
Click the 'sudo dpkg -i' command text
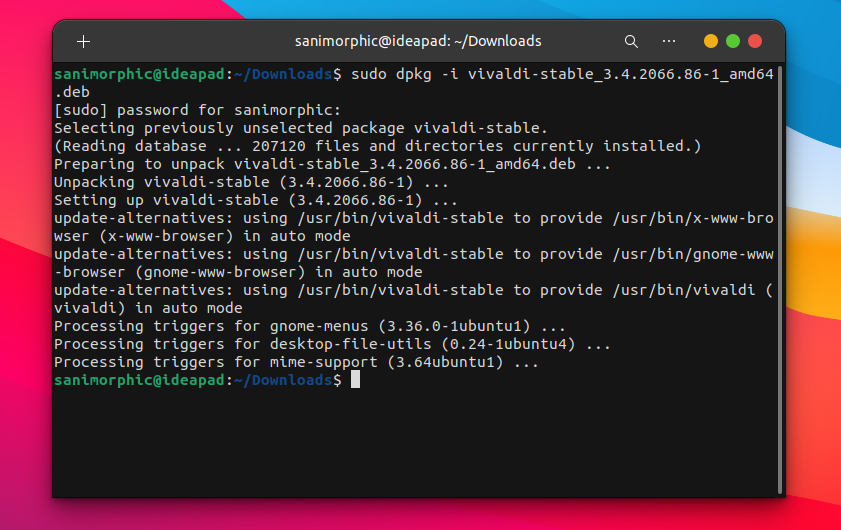(404, 74)
